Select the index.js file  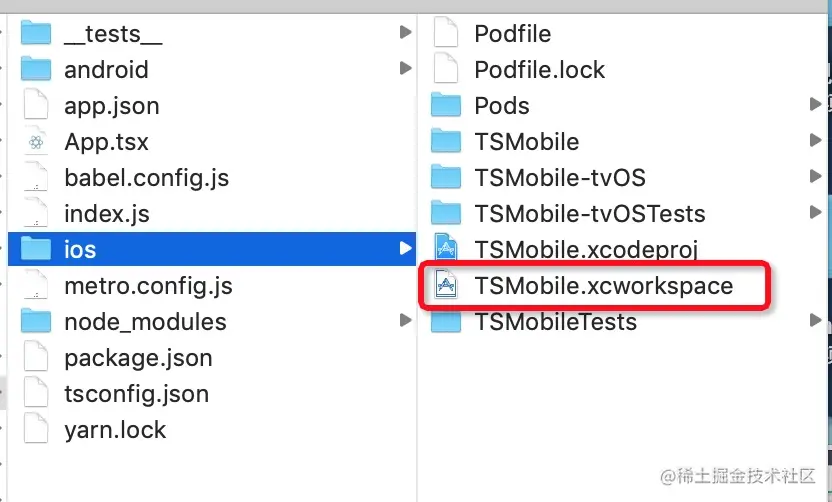pyautogui.click(x=107, y=214)
